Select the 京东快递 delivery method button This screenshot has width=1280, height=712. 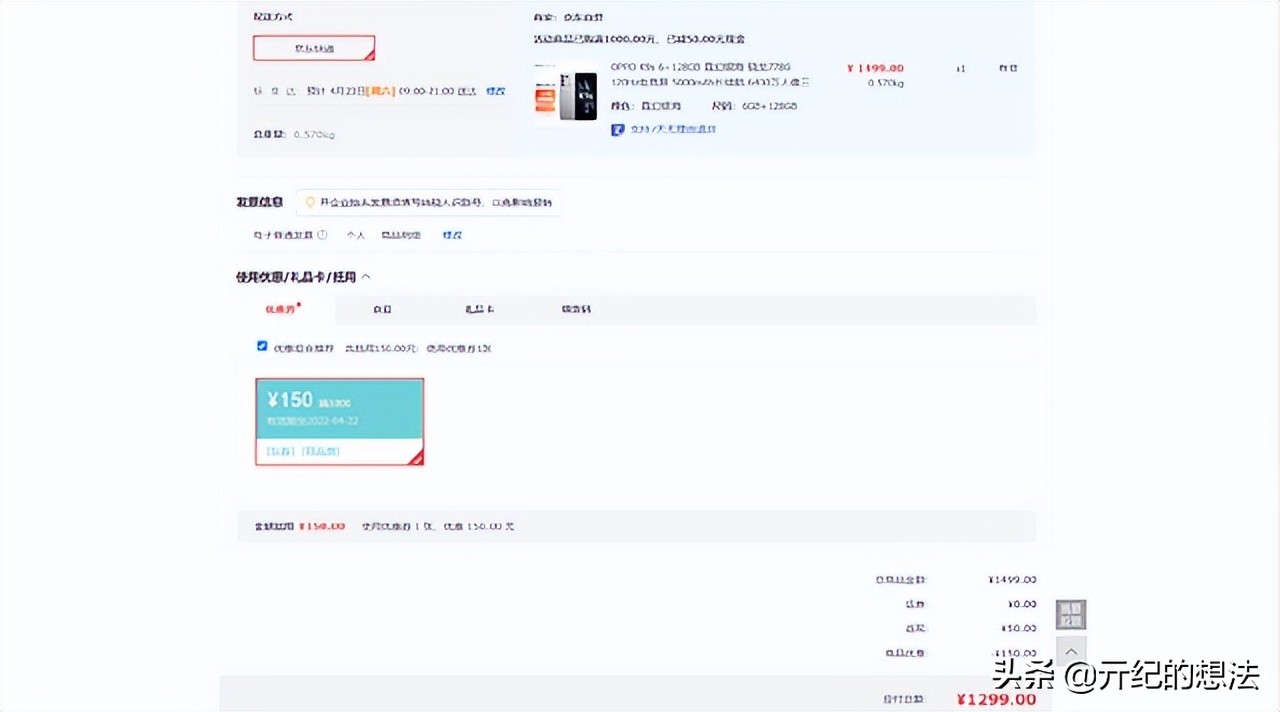[314, 47]
